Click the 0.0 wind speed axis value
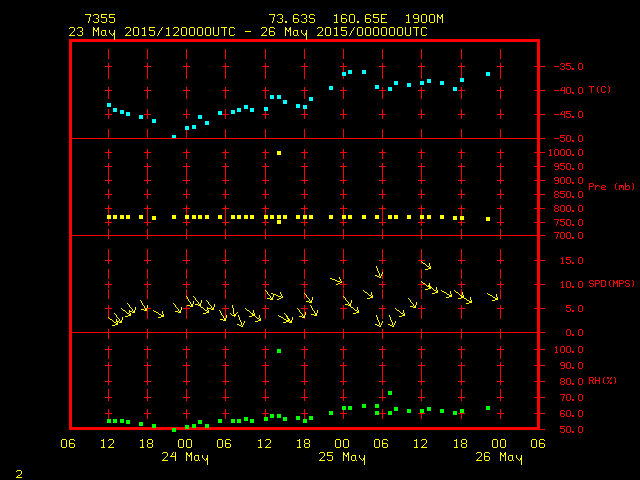This screenshot has width=640, height=480. click(x=574, y=333)
